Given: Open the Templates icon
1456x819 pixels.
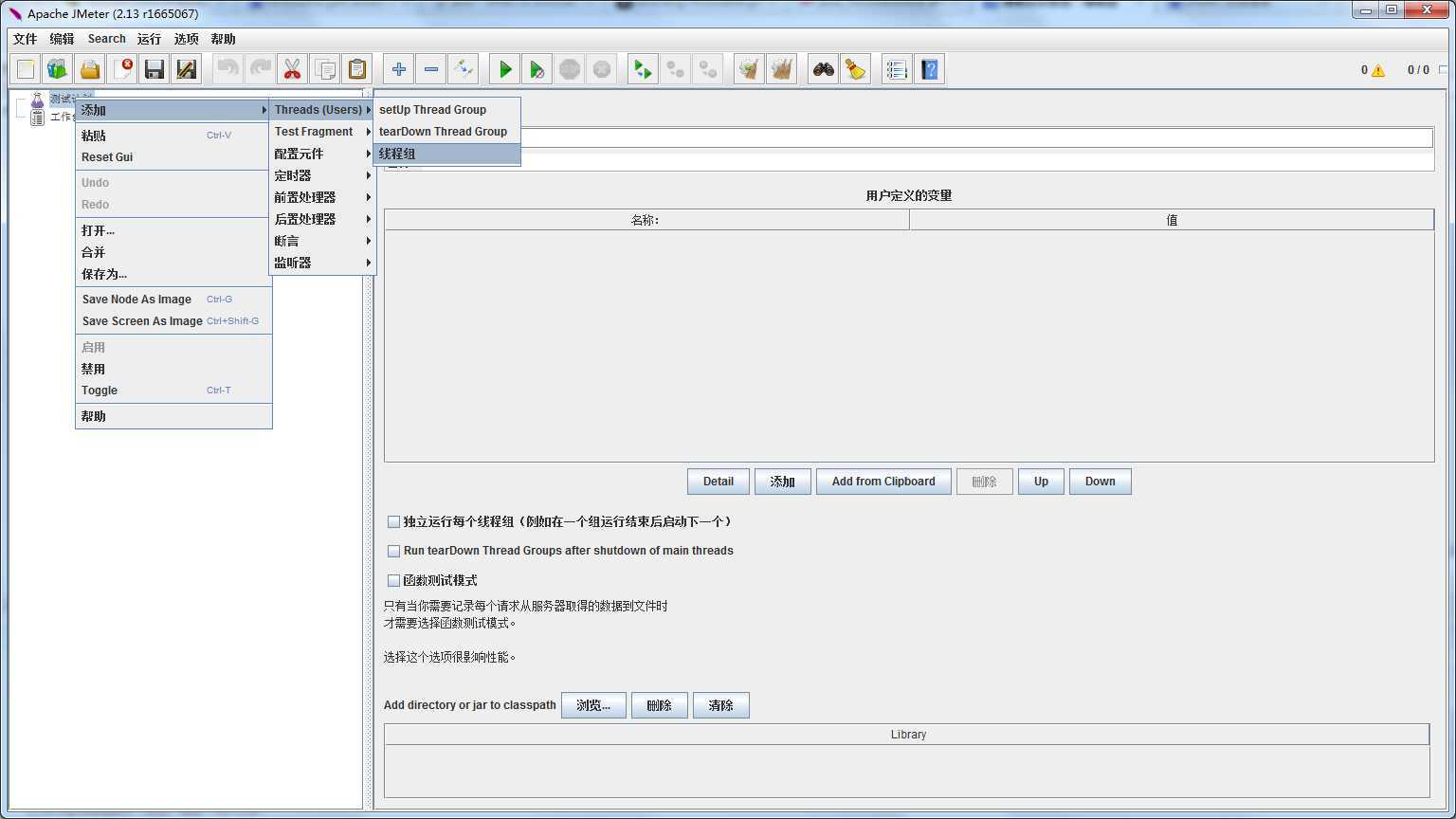Looking at the screenshot, I should 58,69.
